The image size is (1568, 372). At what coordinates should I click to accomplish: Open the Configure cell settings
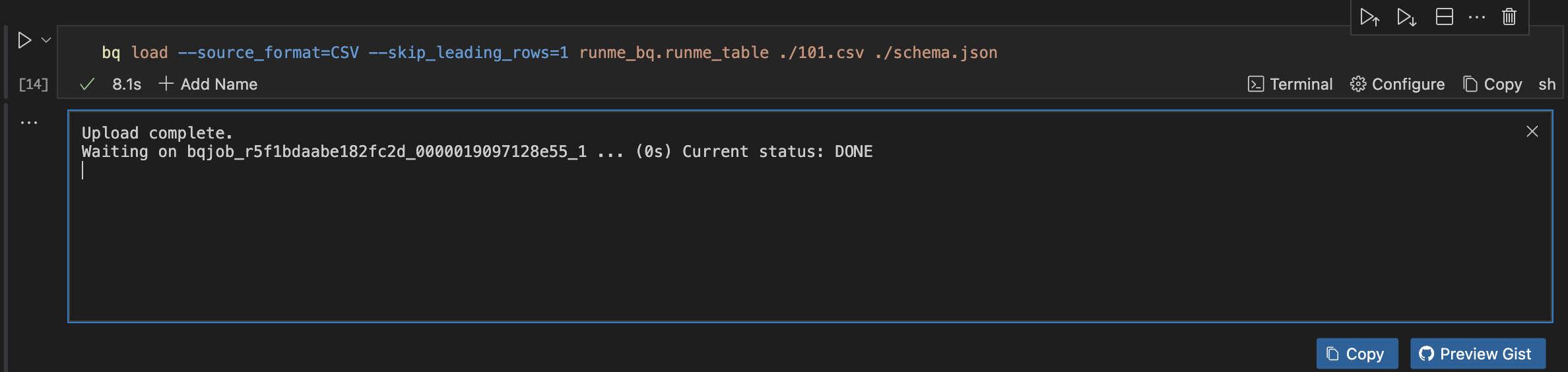[x=1397, y=84]
